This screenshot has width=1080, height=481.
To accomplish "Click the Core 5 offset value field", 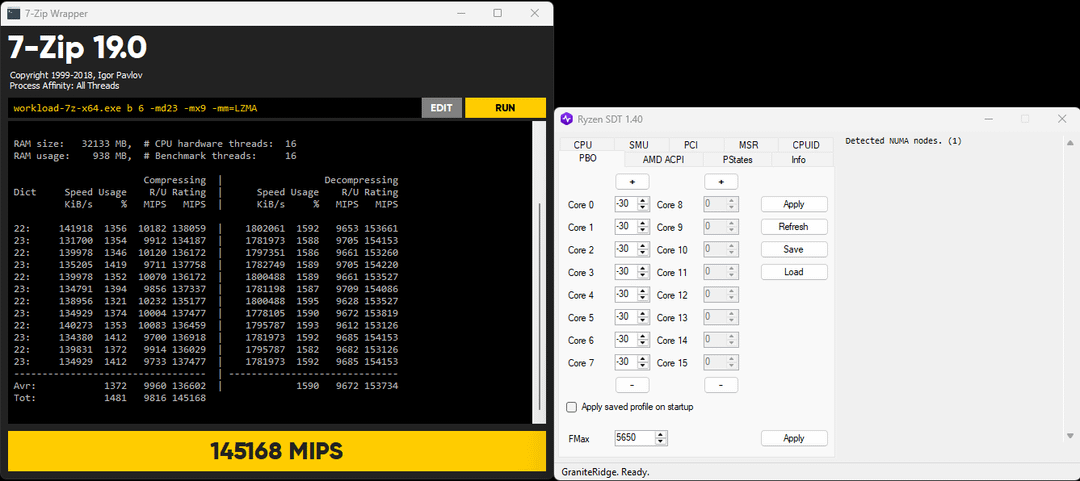I will point(625,317).
